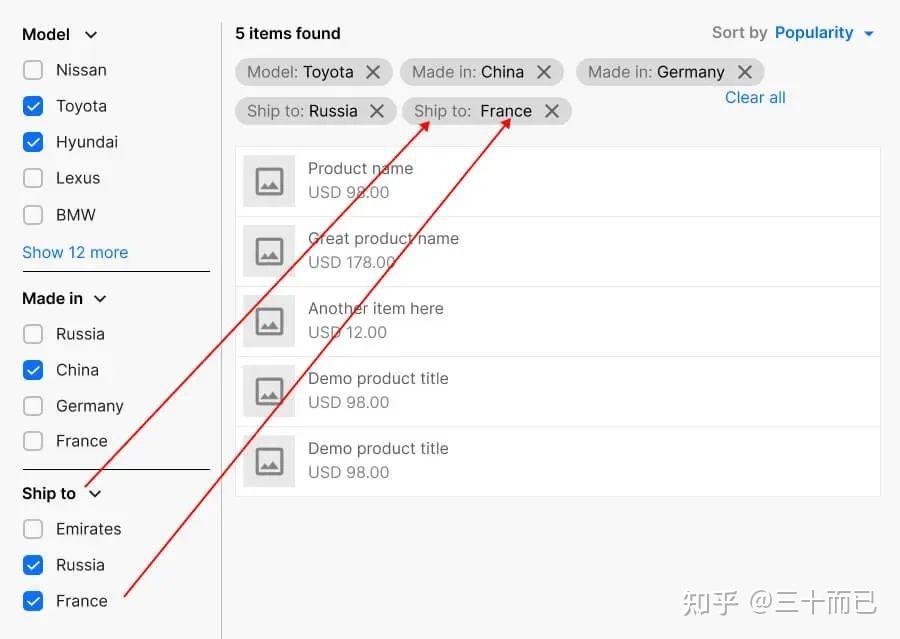Click the Hyundai label in sidebar
Viewport: 900px width, 639px height.
(x=87, y=142)
